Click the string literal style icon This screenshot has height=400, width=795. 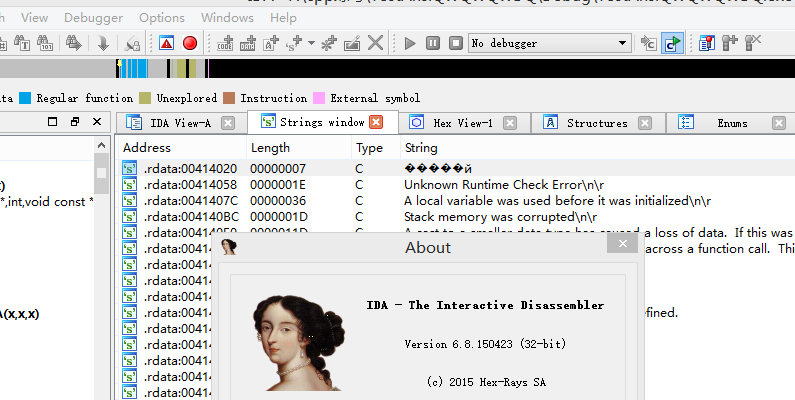click(x=294, y=43)
